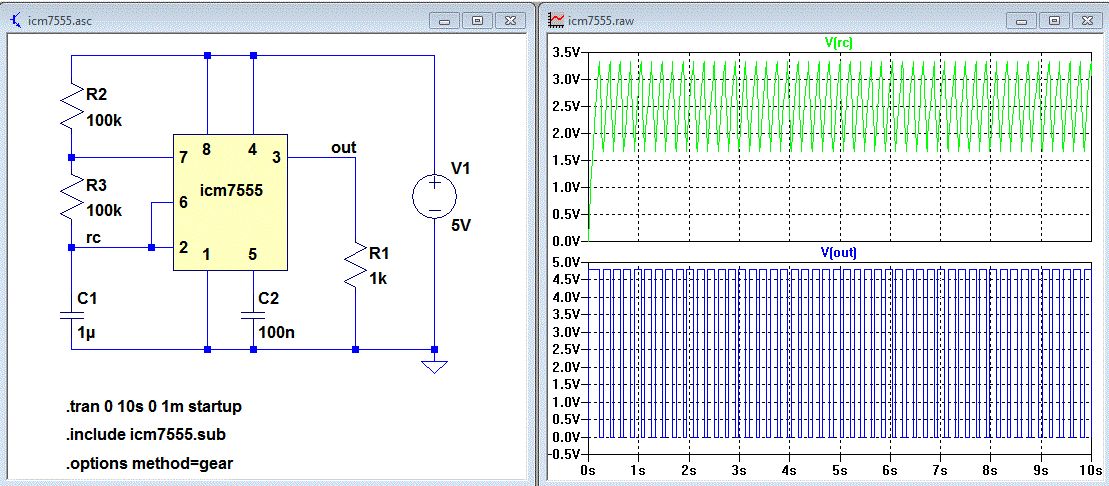This screenshot has width=1109, height=486.
Task: Click the V1 voltage source symbol
Action: (x=434, y=198)
